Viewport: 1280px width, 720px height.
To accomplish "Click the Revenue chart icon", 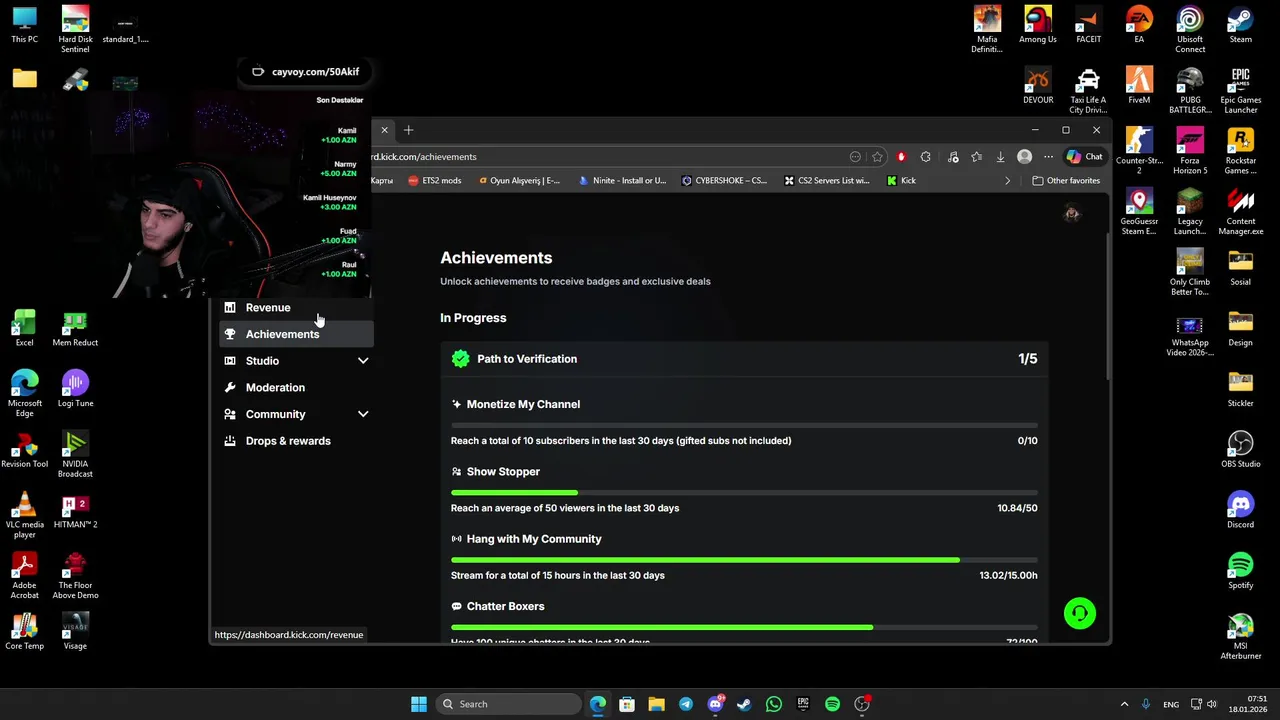I will (230, 307).
